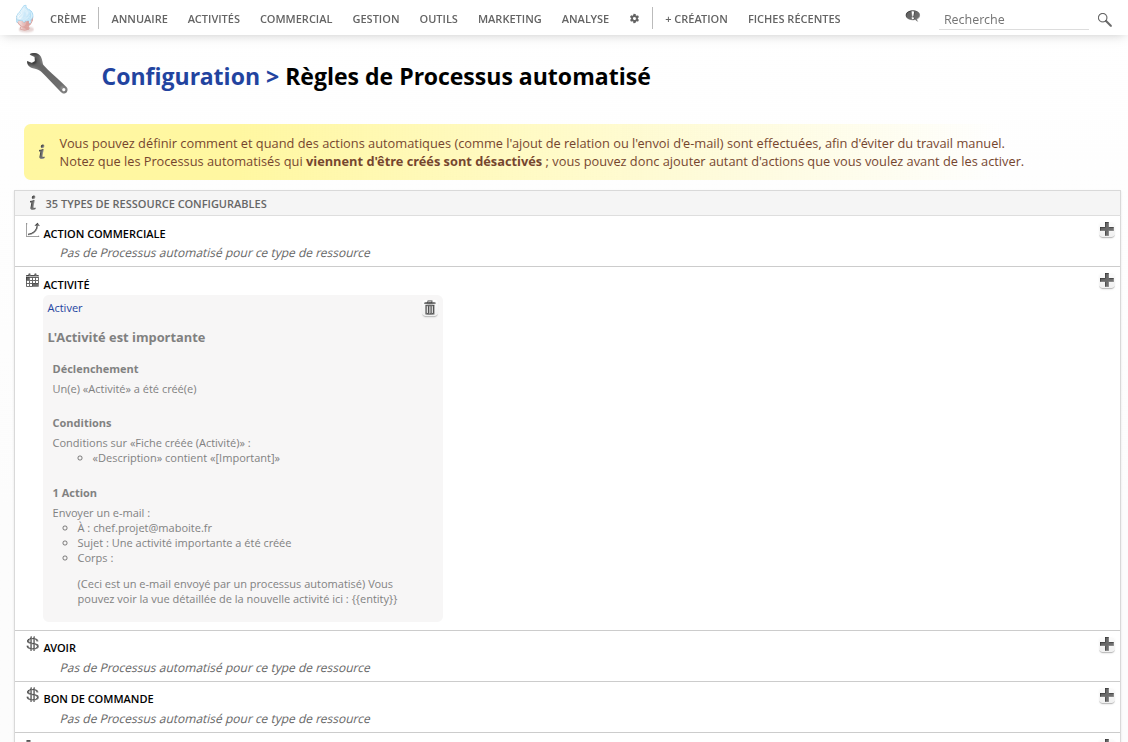Activate the workflow via 'Activer' link
The height and width of the screenshot is (742, 1128).
point(65,308)
